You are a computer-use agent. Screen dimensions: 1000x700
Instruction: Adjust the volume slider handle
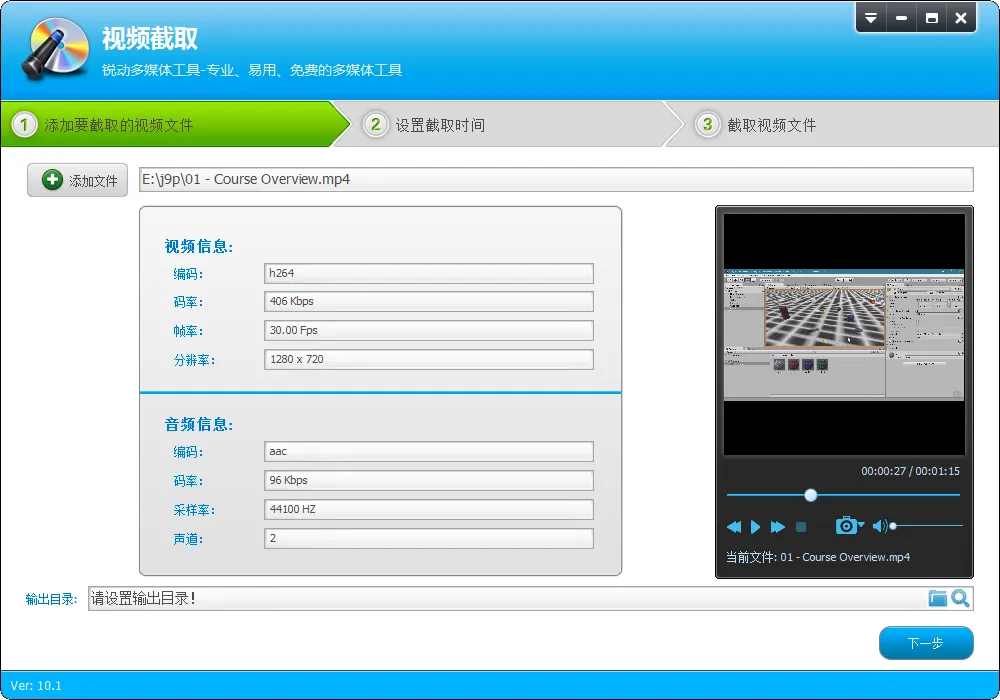pos(893,526)
